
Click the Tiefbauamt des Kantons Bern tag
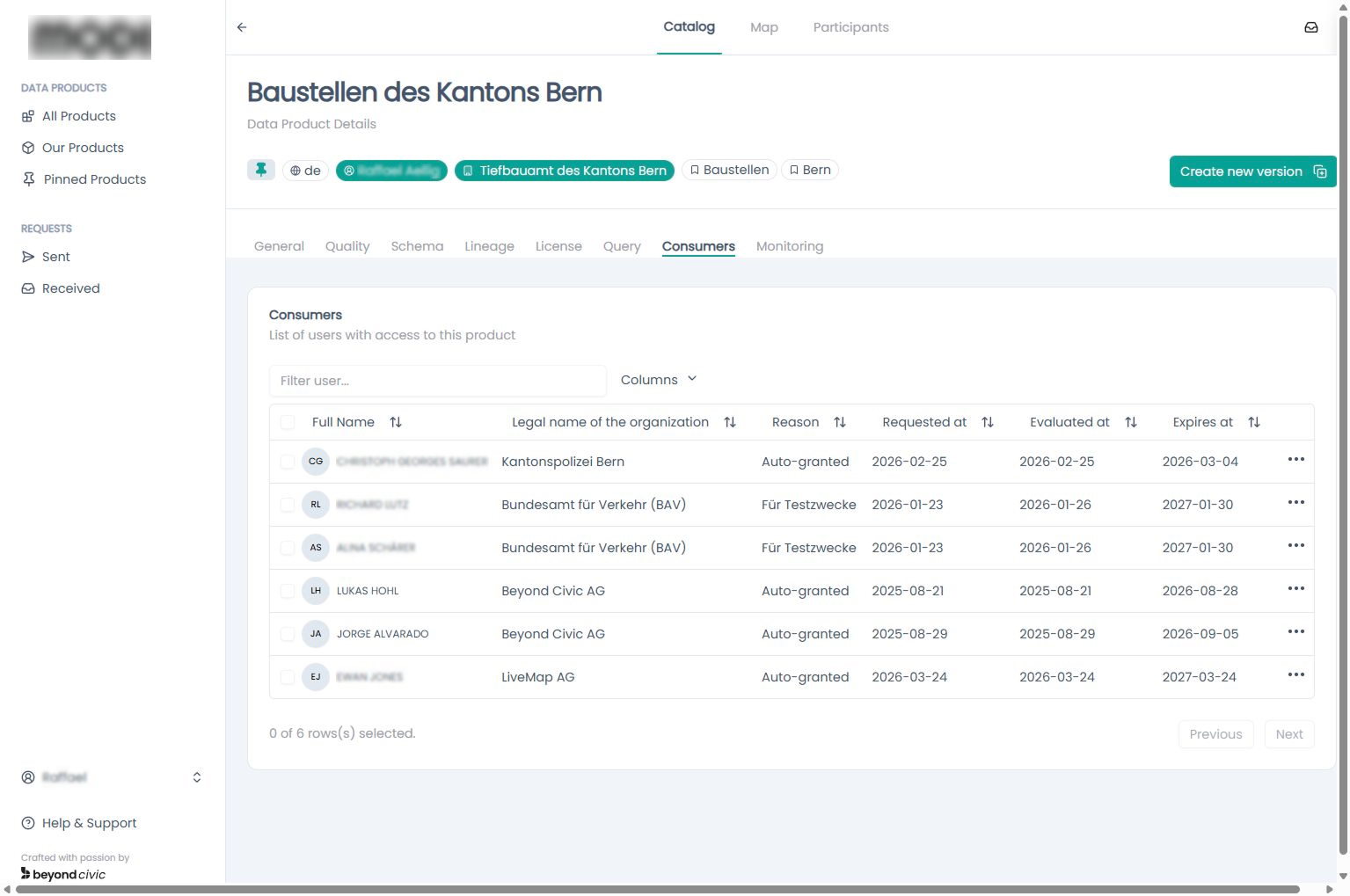click(564, 171)
